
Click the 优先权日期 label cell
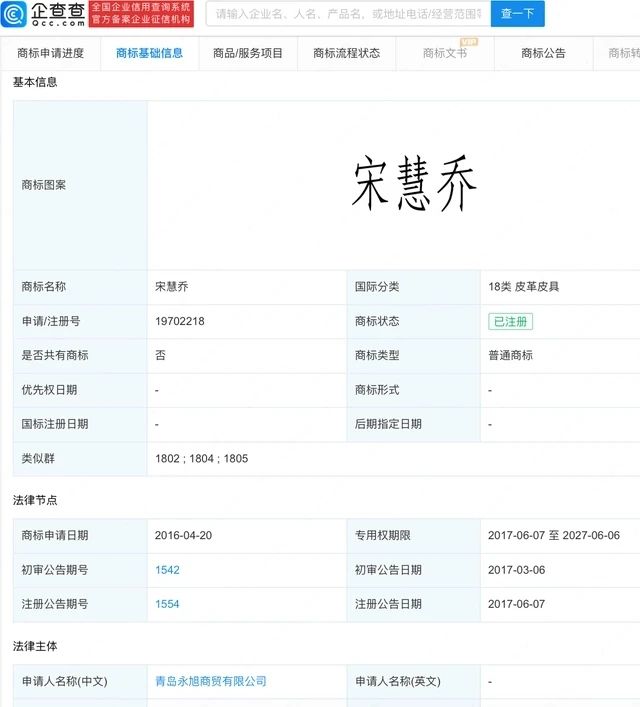point(80,390)
